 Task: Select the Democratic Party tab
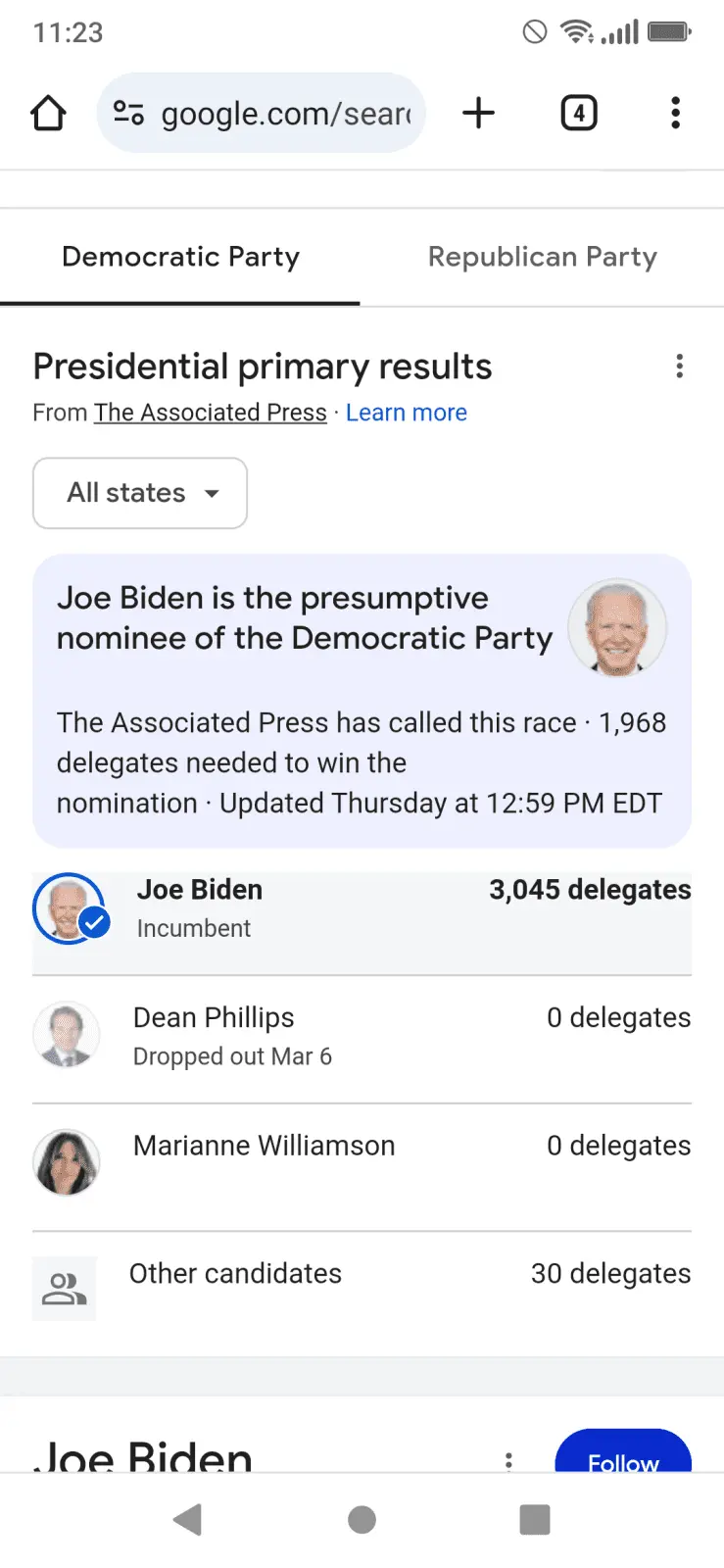180,257
